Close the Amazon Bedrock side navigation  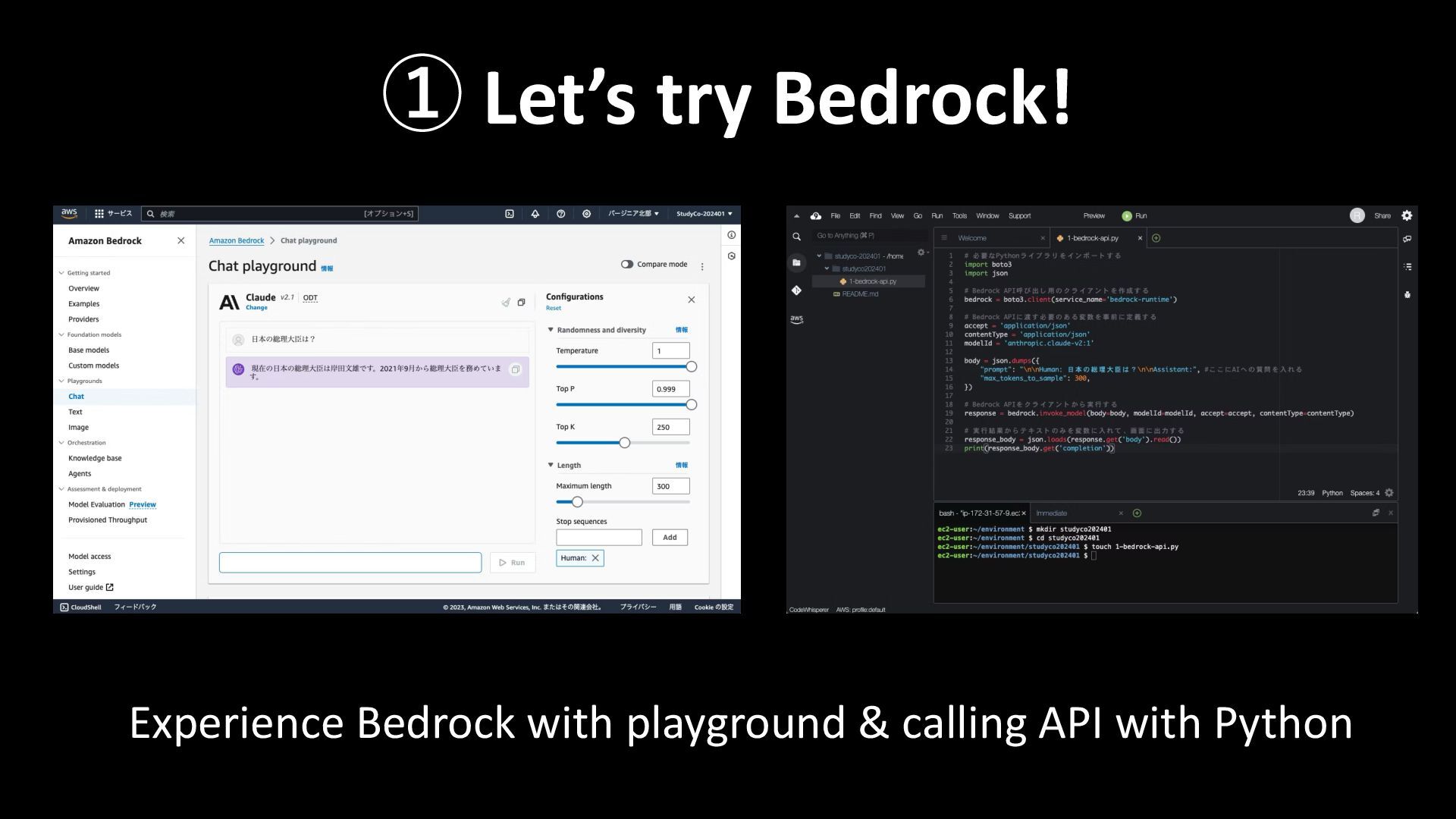(180, 240)
